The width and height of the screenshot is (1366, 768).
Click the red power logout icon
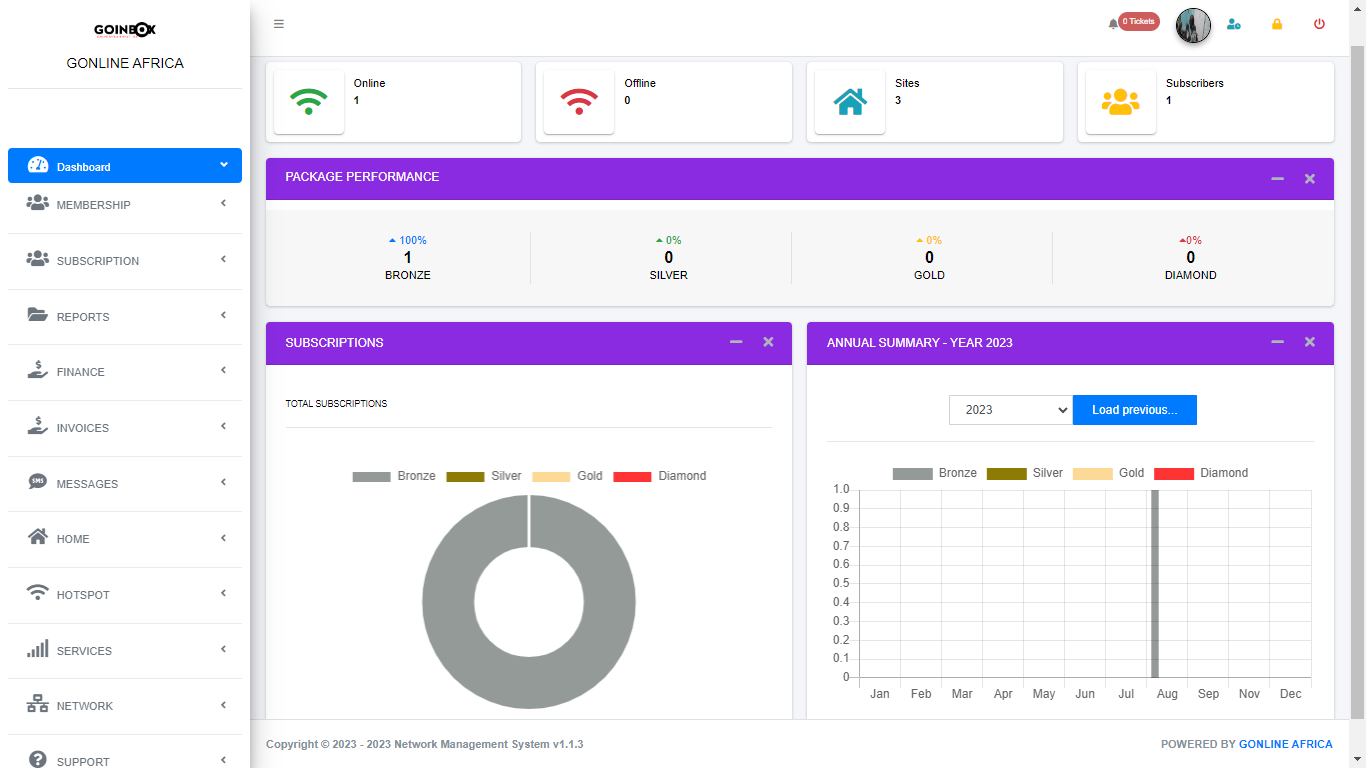pyautogui.click(x=1319, y=24)
